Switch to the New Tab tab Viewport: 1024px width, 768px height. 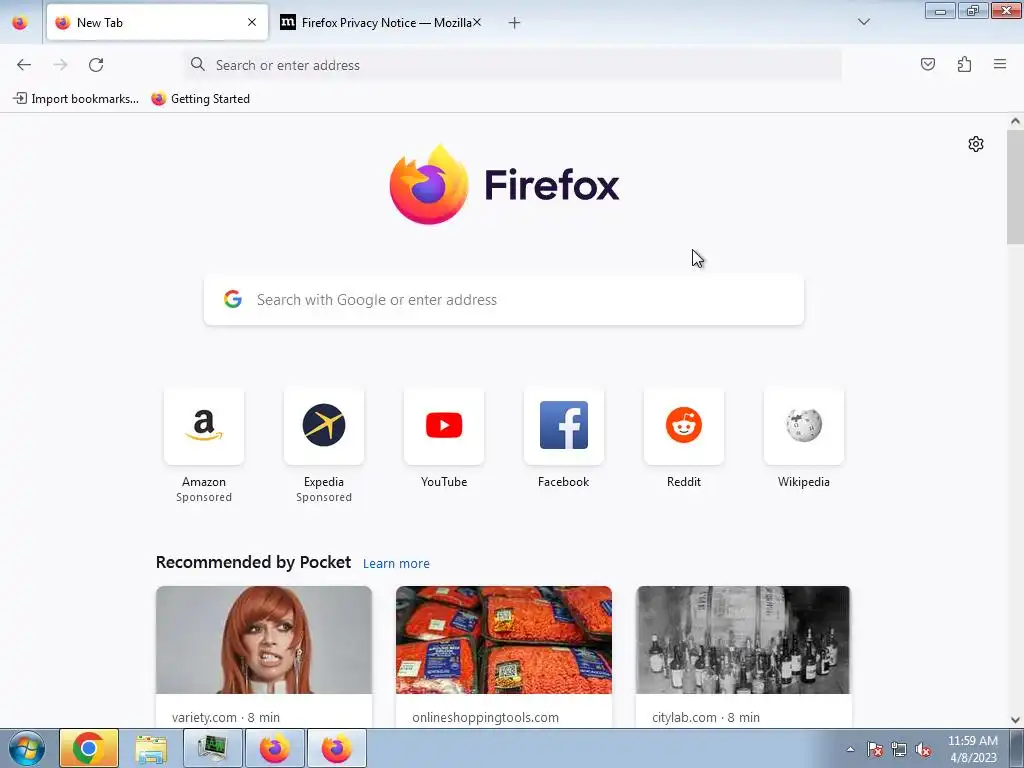[157, 22]
